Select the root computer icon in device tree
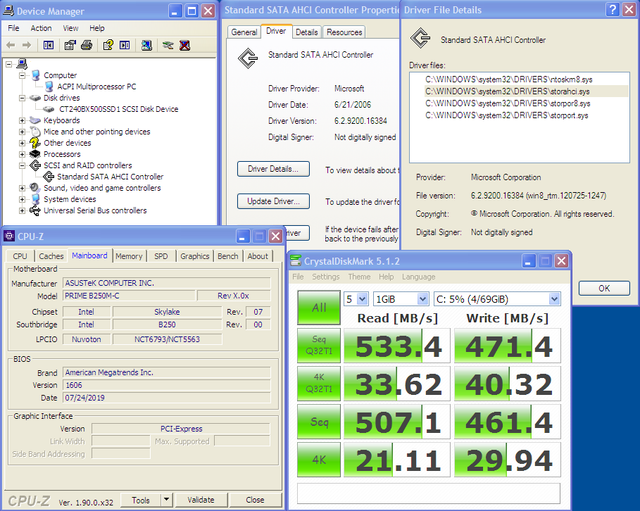Image resolution: width=640 pixels, height=511 pixels. (x=22, y=64)
